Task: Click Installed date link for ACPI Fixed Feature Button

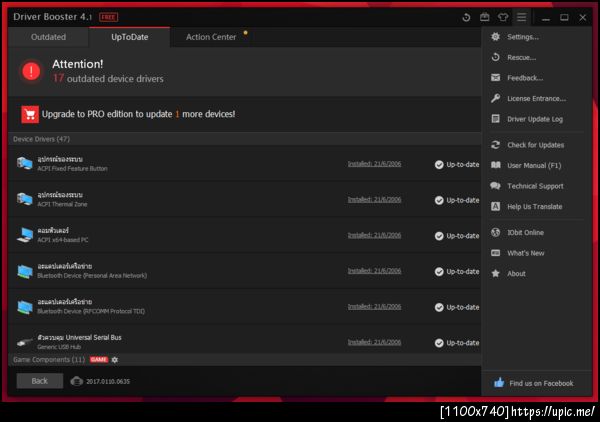Action: coord(374,164)
